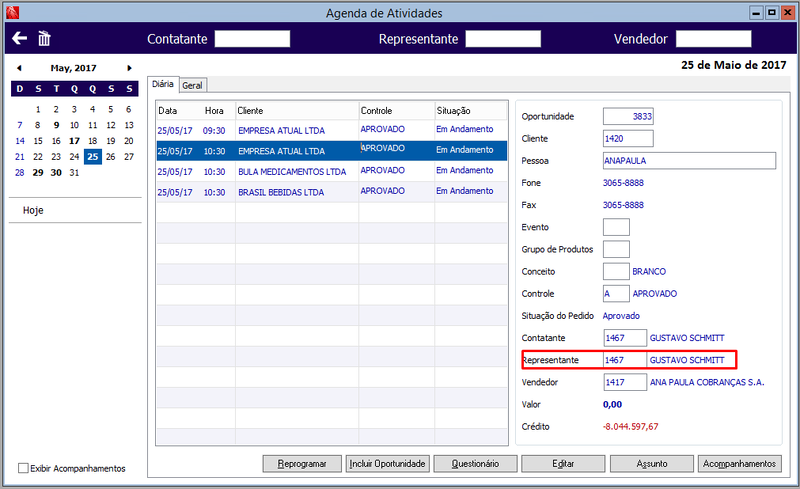800x489 pixels.
Task: Click the 25 de Maio de 2017 date heading
Action: click(x=734, y=65)
